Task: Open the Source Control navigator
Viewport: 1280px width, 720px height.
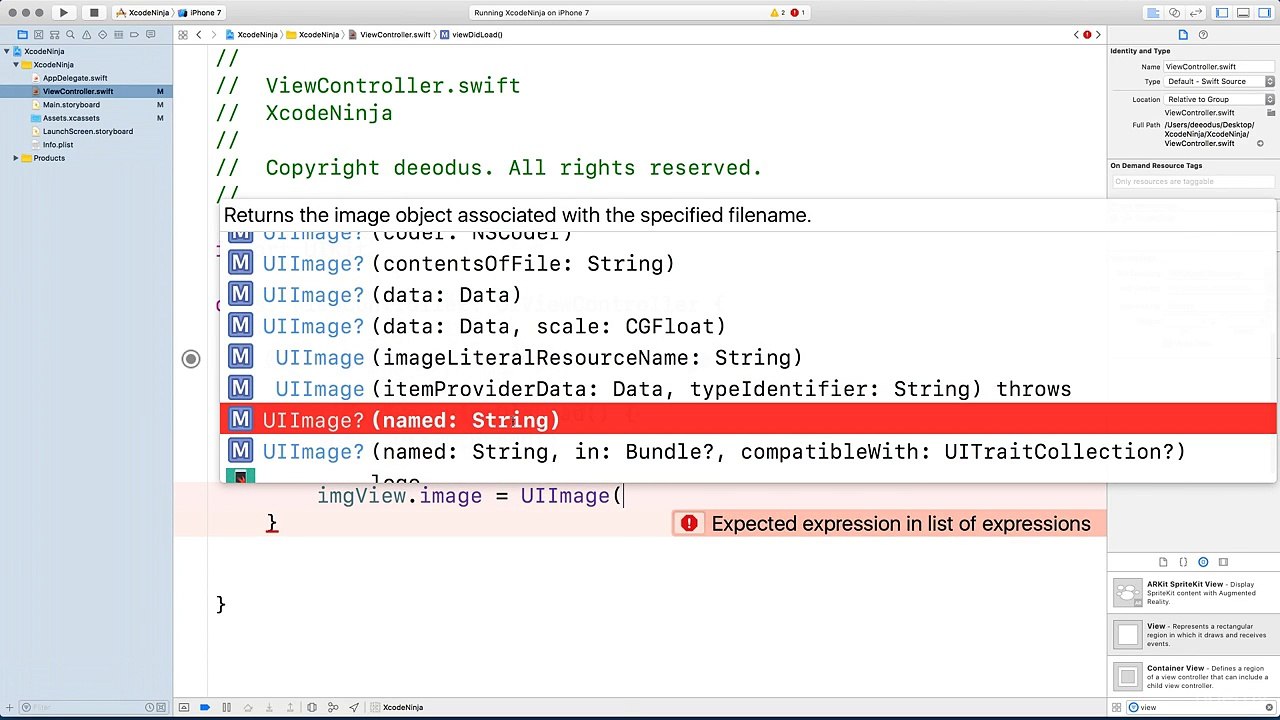Action: [x=37, y=35]
